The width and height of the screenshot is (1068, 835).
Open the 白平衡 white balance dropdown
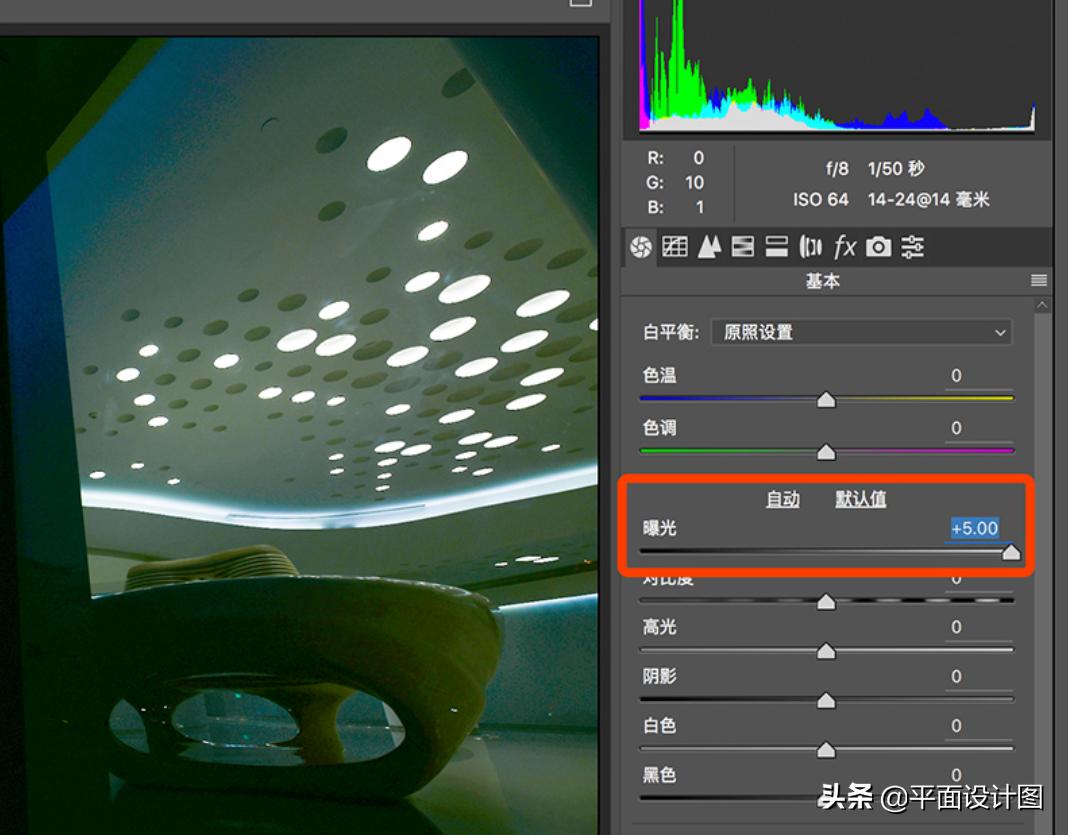(860, 332)
